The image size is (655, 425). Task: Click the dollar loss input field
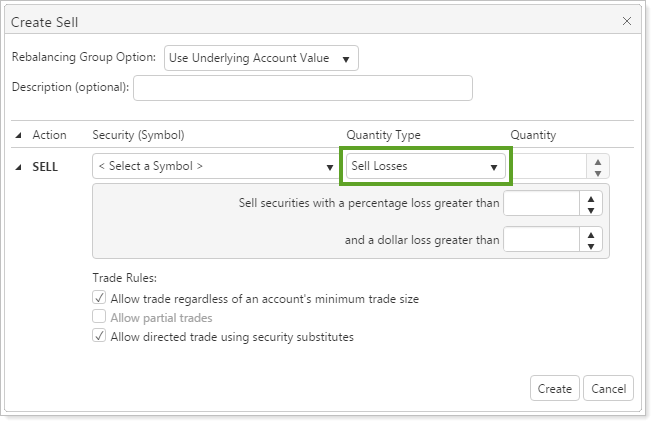pyautogui.click(x=541, y=240)
